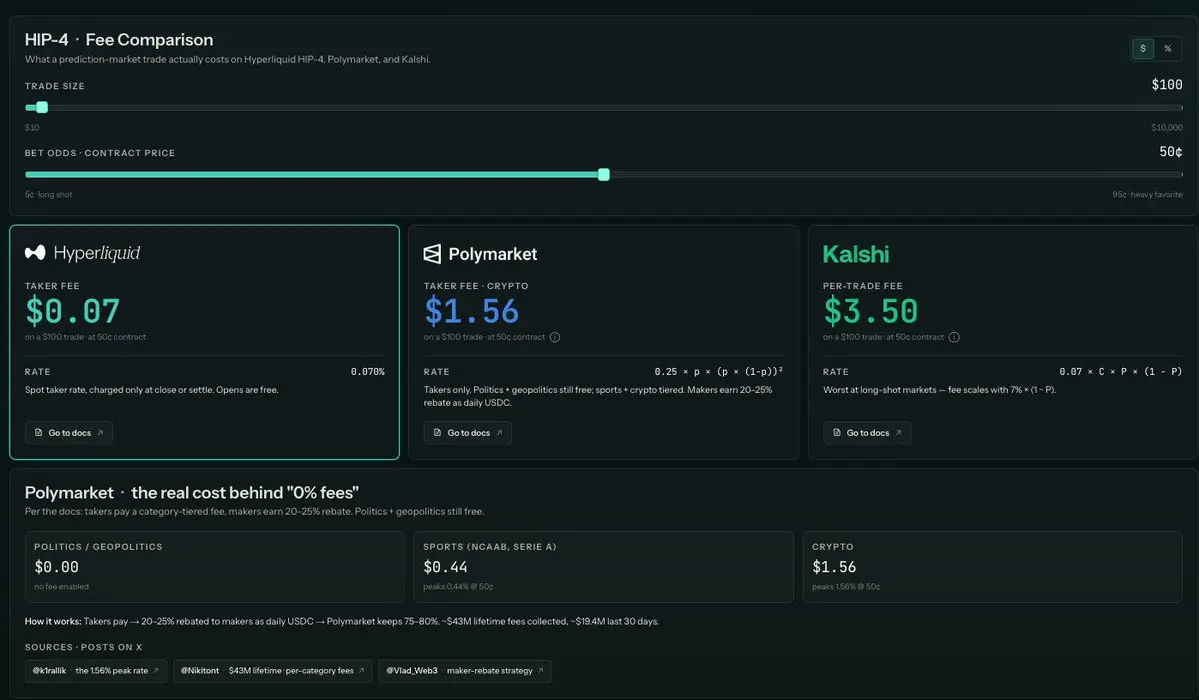Switch fee display to percent mode
This screenshot has width=1199, height=700.
(x=1168, y=49)
